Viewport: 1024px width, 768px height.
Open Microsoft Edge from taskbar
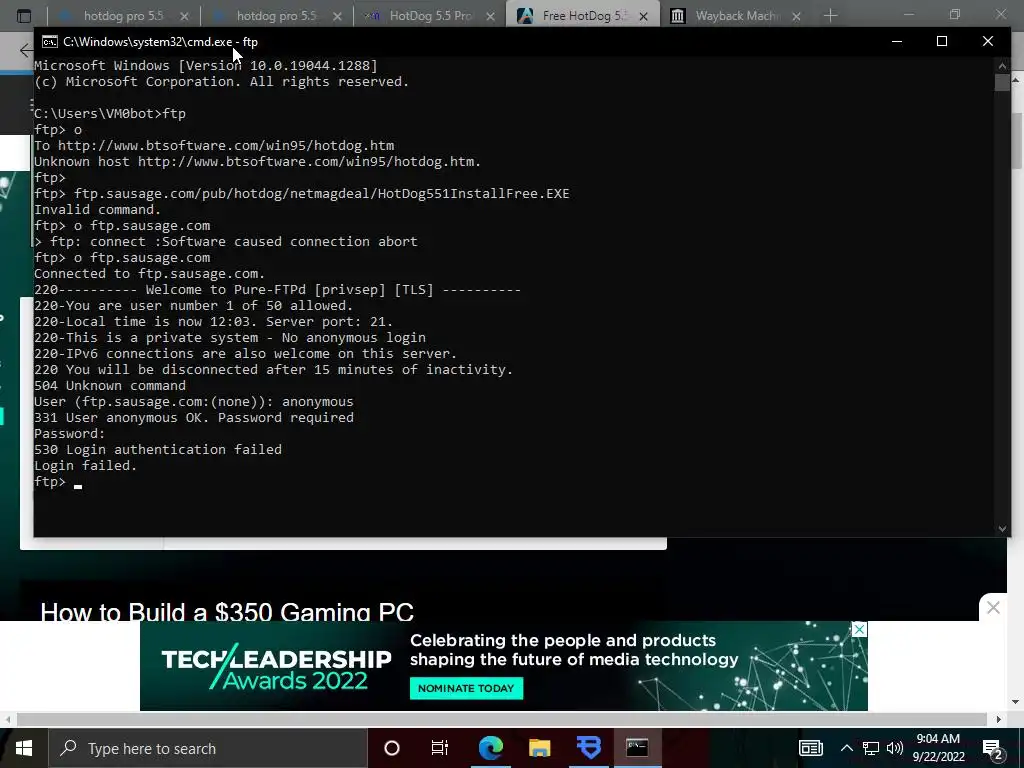(x=490, y=748)
